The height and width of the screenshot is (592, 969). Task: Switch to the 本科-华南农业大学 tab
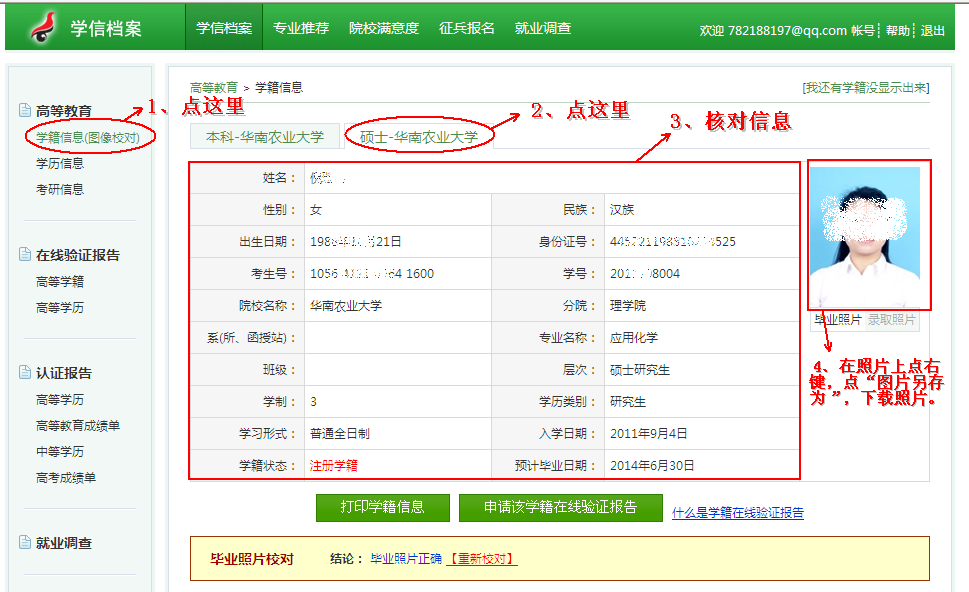[265, 137]
